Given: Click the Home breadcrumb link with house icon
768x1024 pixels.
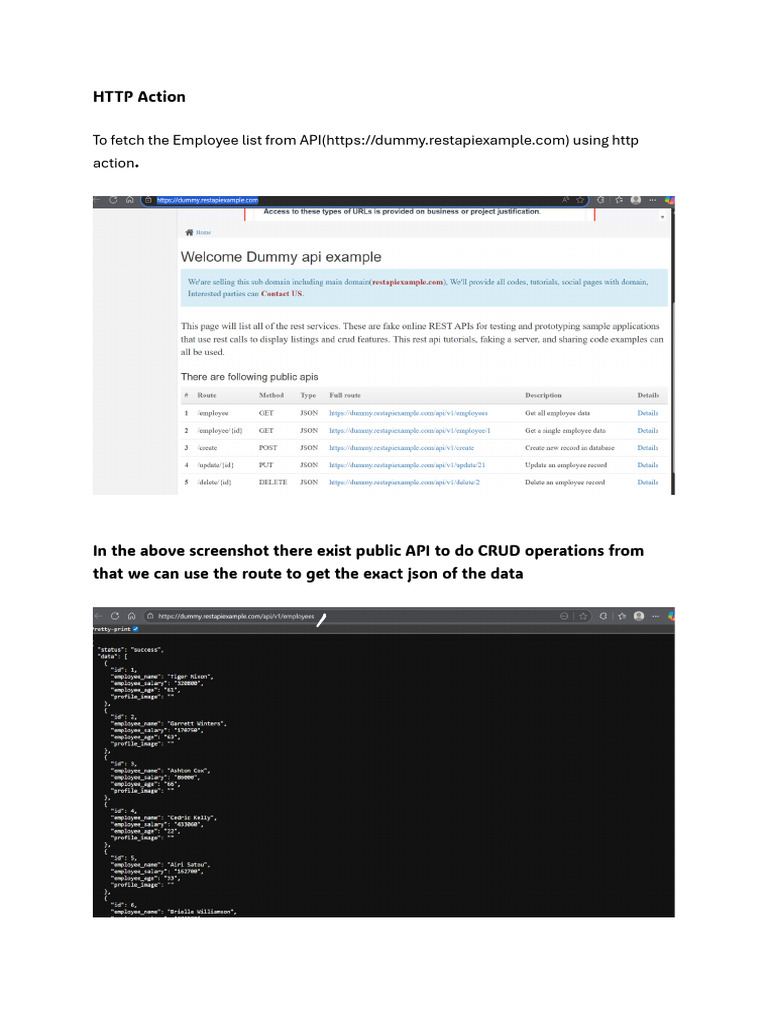Looking at the screenshot, I should pyautogui.click(x=199, y=232).
